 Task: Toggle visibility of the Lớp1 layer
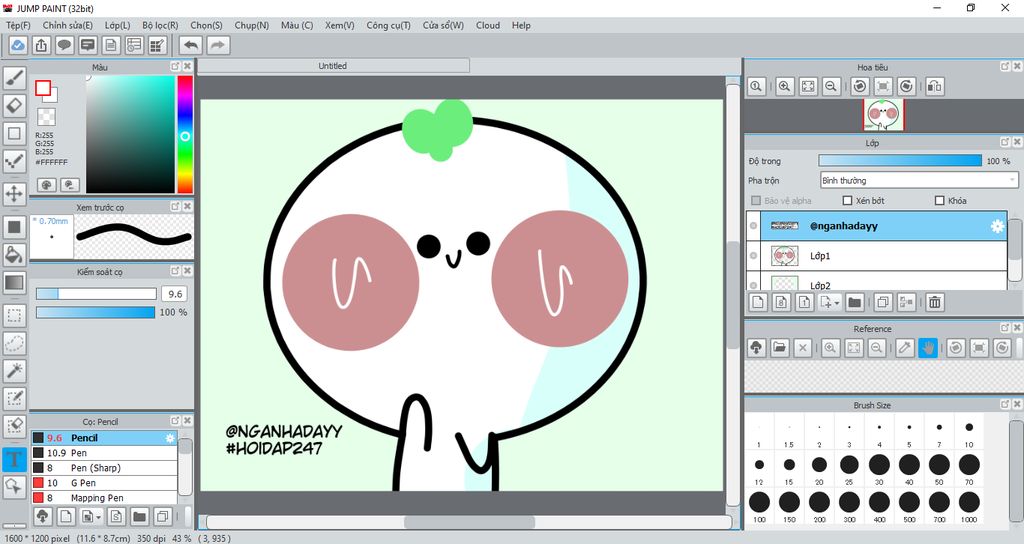[x=753, y=255]
